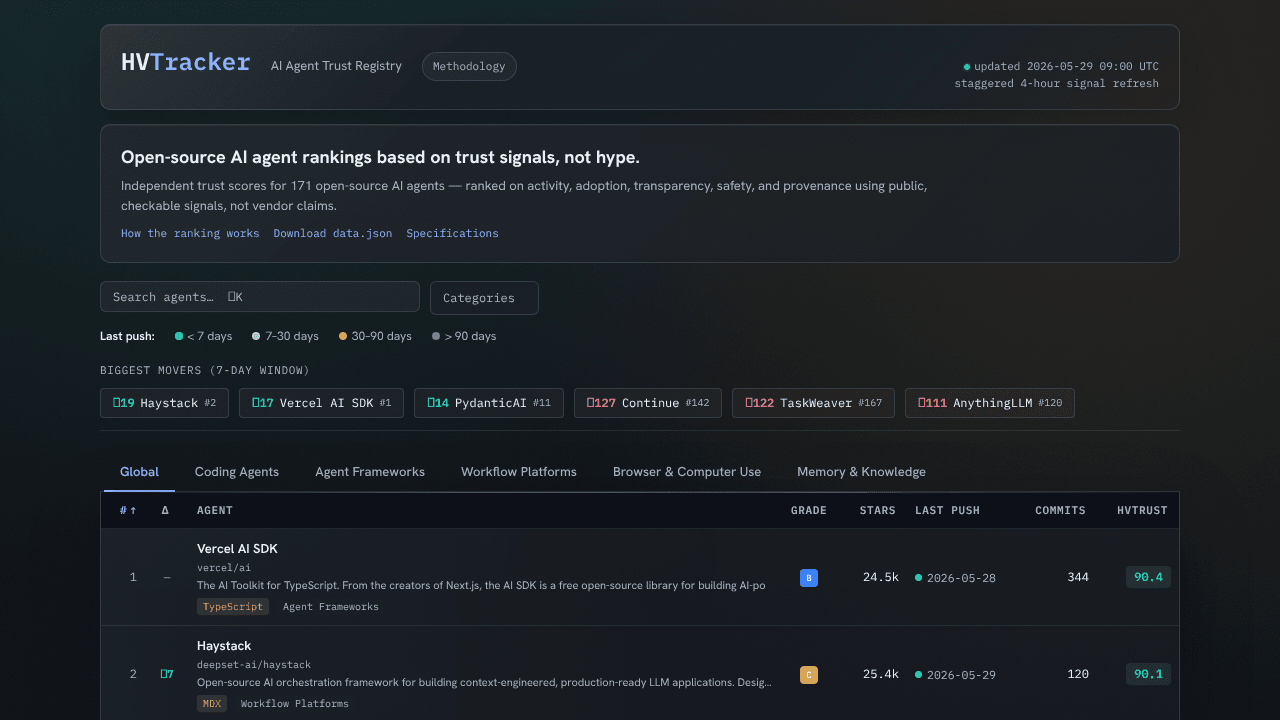Download data.json file

click(x=333, y=233)
